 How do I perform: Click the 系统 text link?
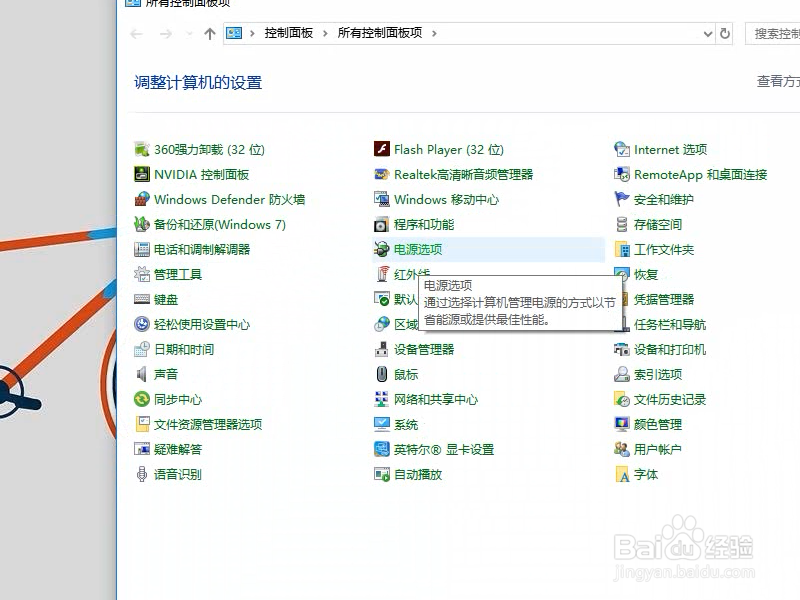point(406,424)
